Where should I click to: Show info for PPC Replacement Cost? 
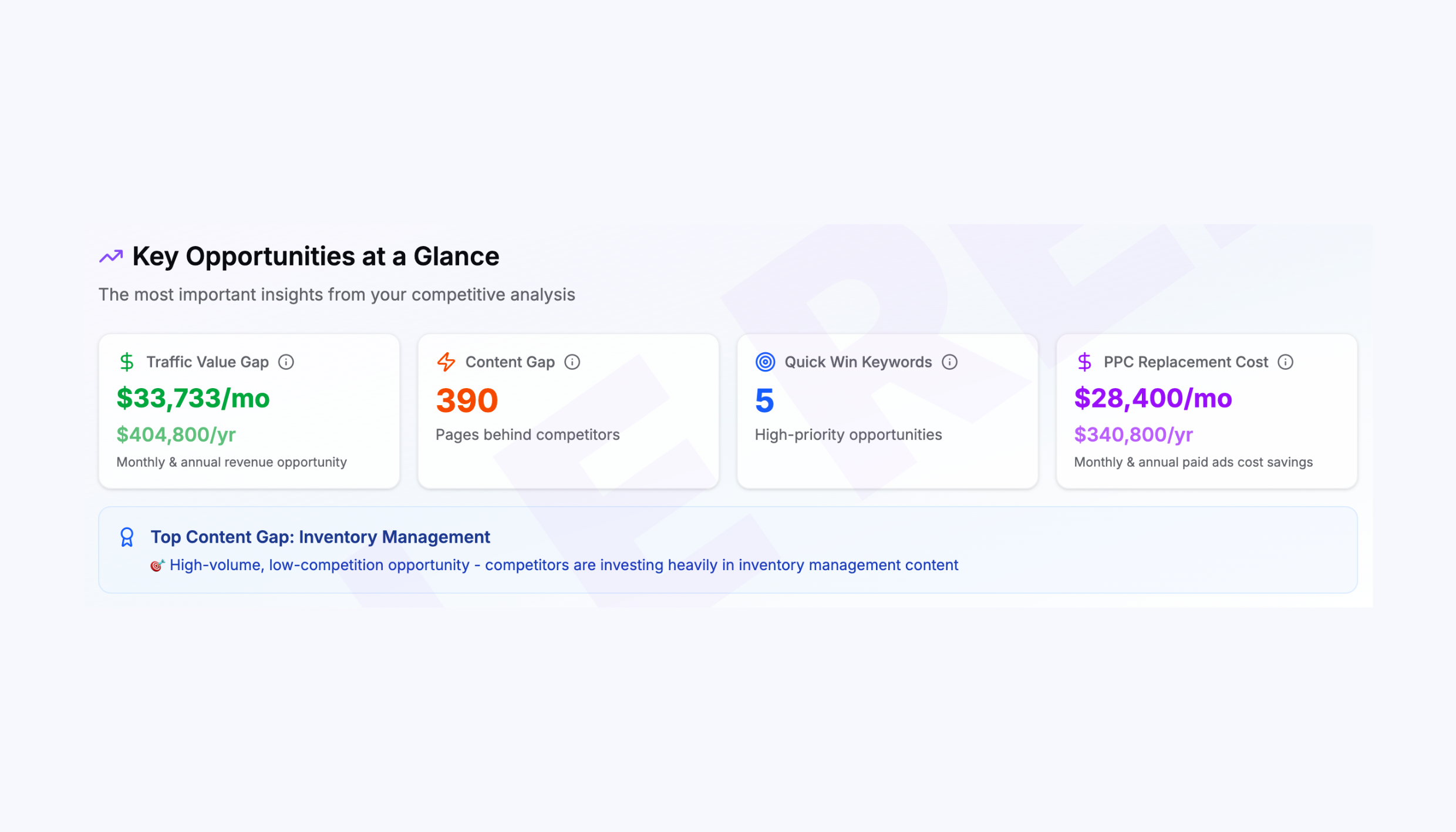click(x=1285, y=362)
